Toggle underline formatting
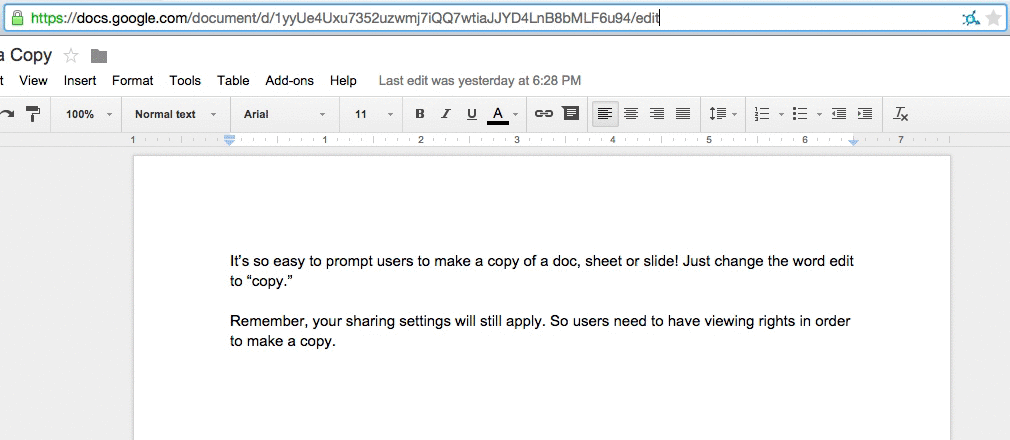1010x440 pixels. (x=471, y=114)
